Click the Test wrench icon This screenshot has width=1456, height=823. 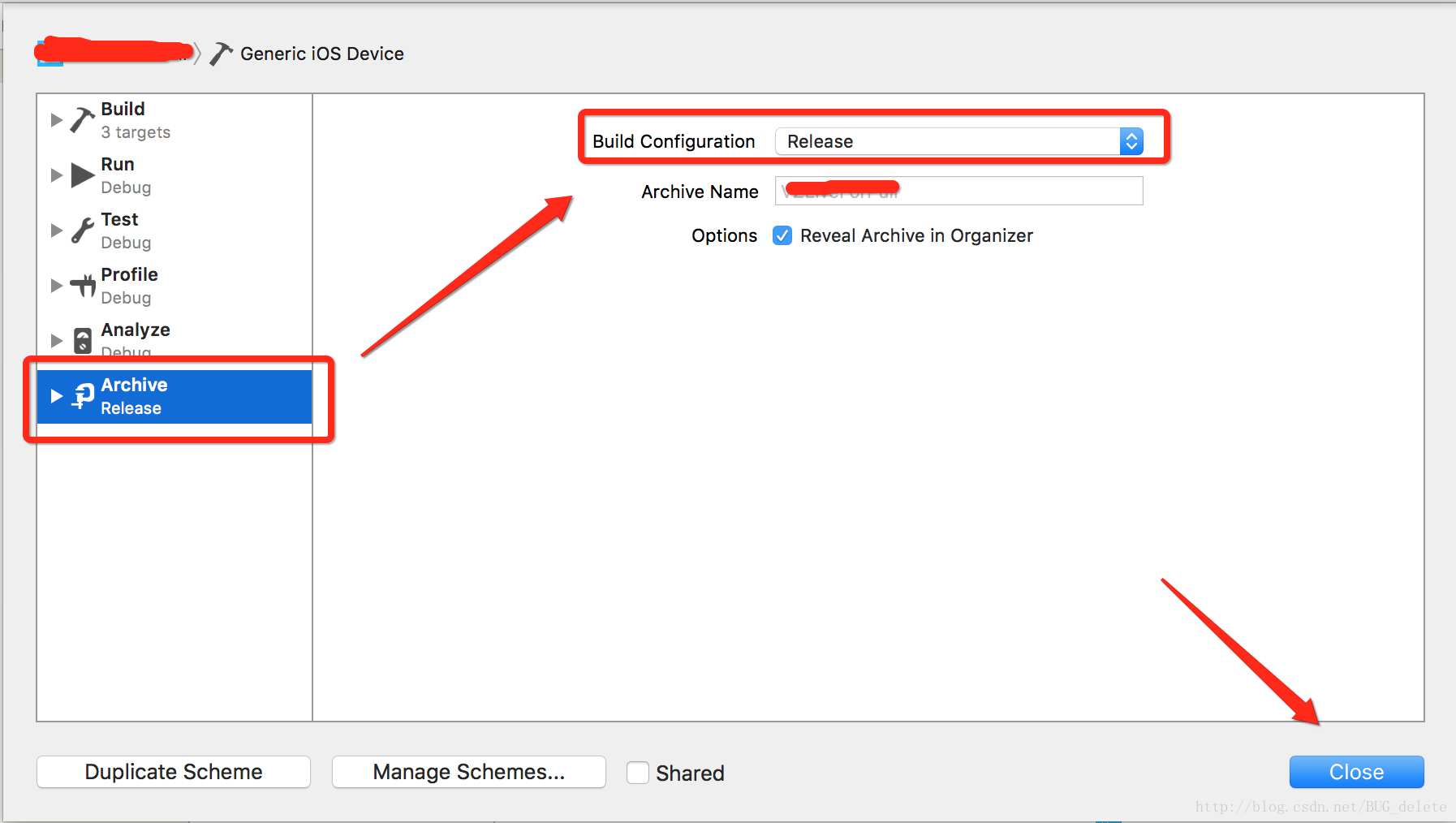point(82,231)
